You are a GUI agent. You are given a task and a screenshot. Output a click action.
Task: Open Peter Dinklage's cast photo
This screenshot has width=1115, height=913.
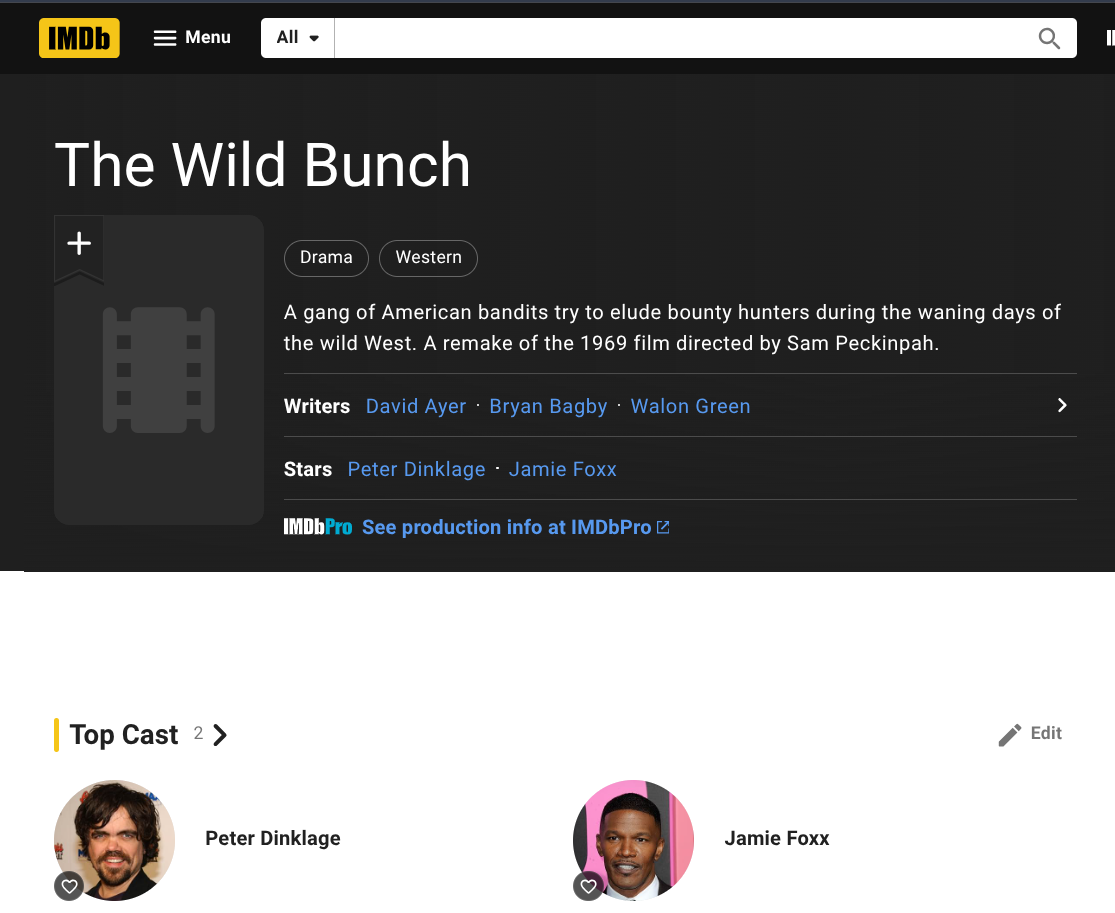[x=114, y=840]
